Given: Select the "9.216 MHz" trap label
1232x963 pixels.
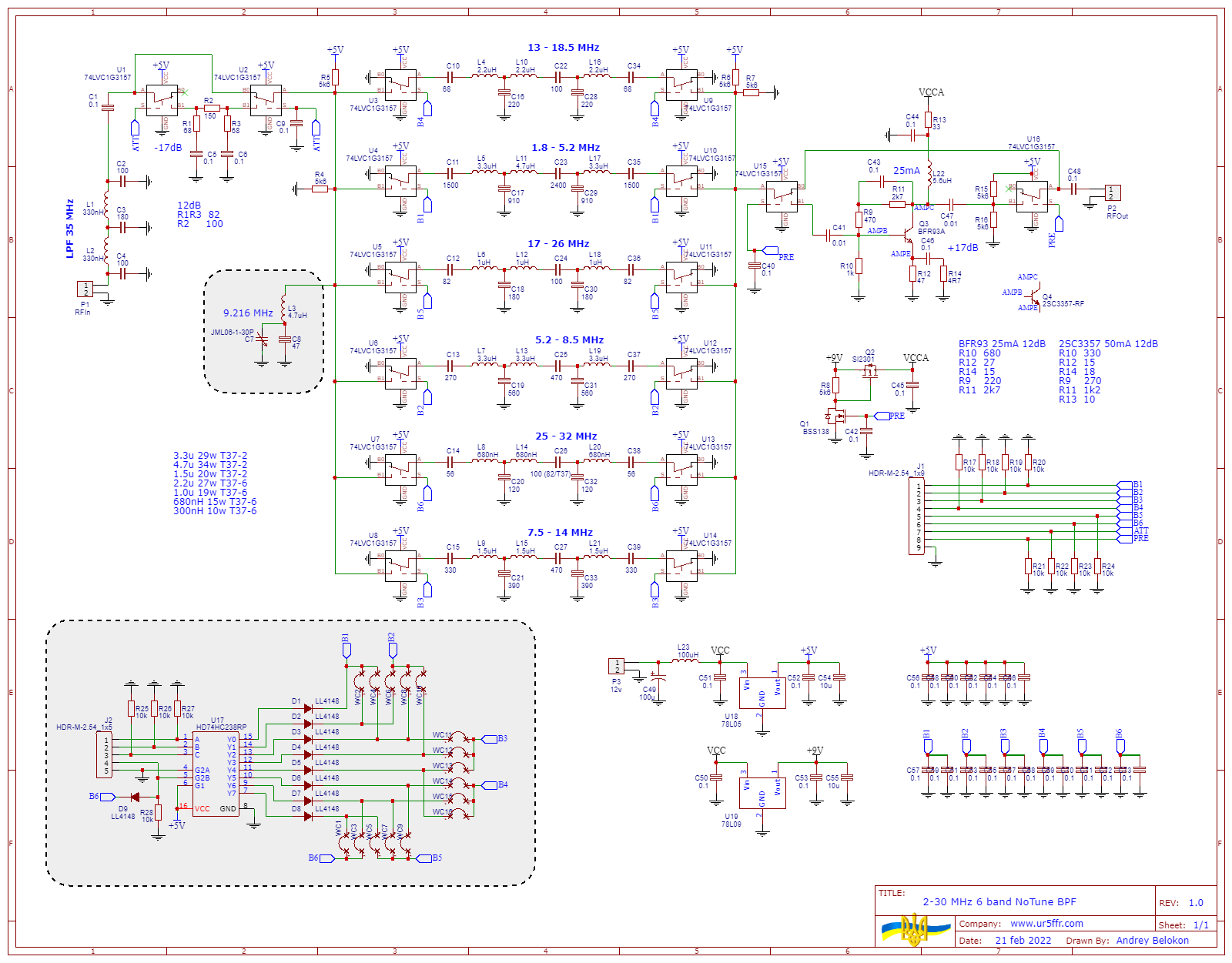Looking at the screenshot, I should (248, 313).
